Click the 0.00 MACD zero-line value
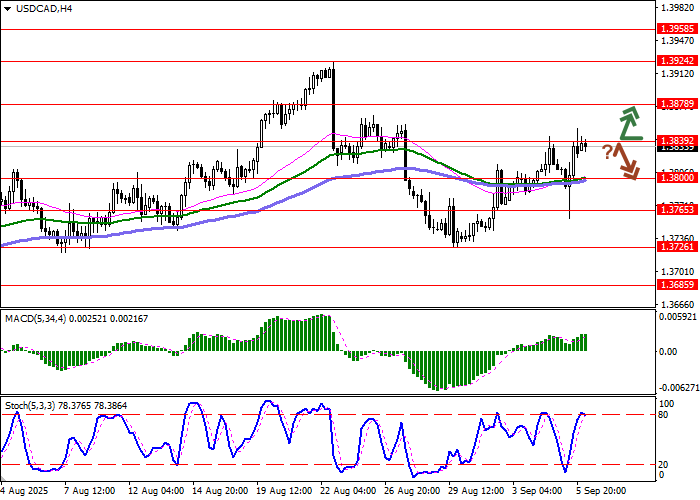The image size is (700, 500). [x=668, y=352]
